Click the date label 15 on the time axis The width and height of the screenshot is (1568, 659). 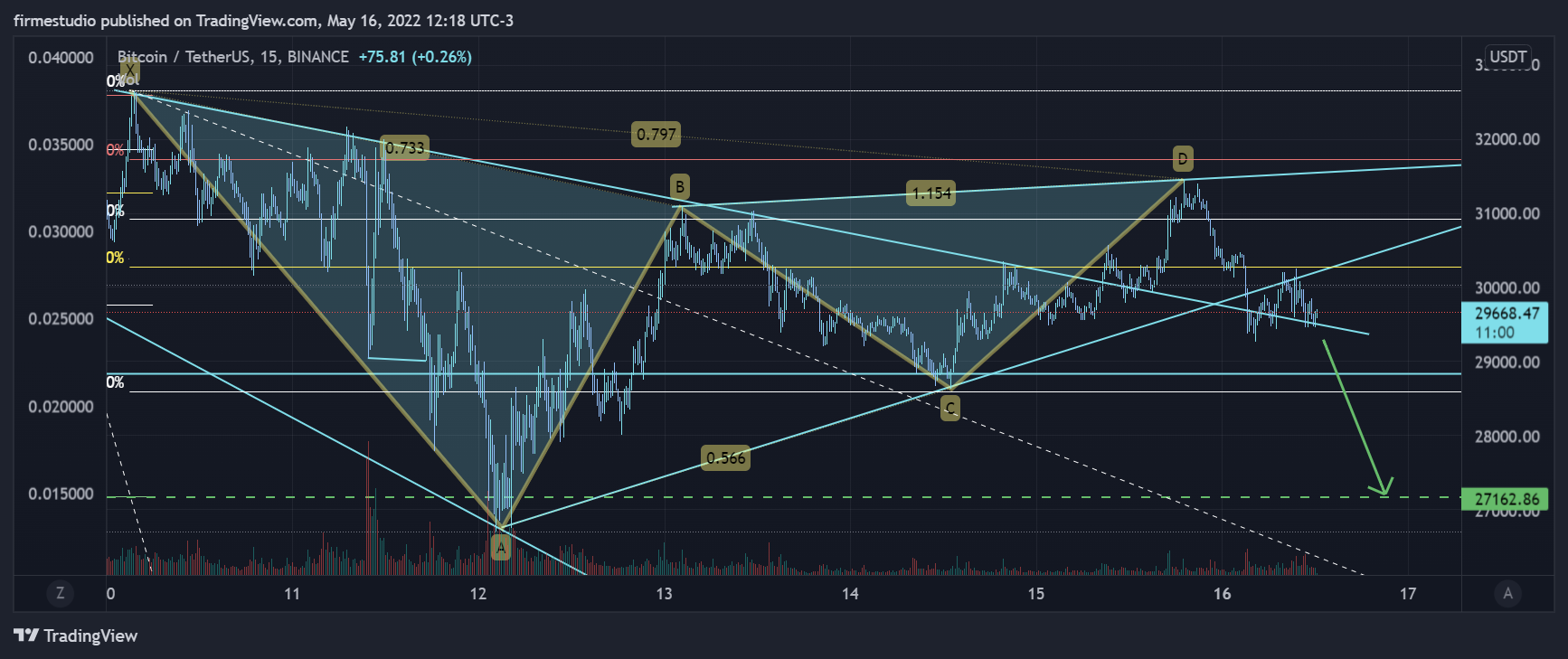[1036, 594]
